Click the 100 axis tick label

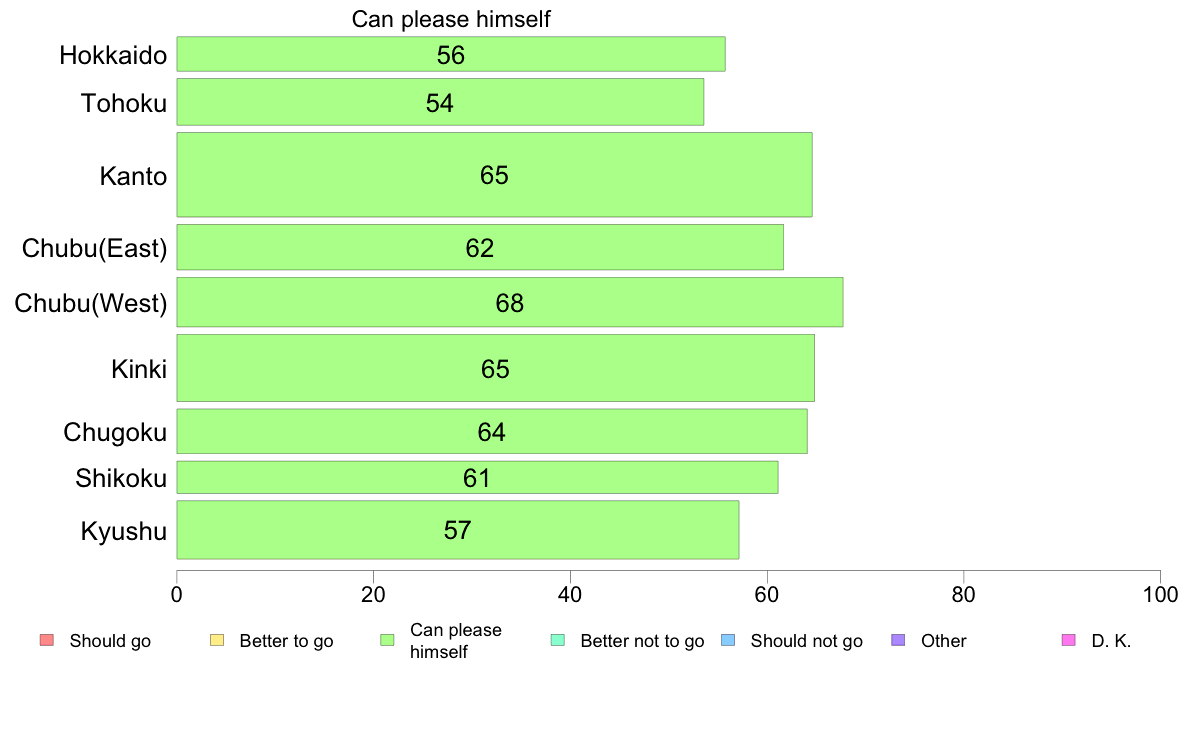click(x=1160, y=594)
